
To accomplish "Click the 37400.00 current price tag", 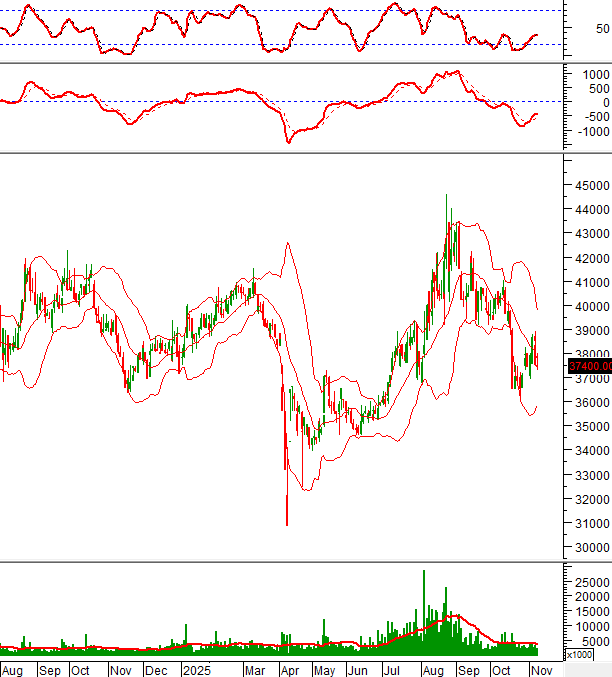I will 588,366.
